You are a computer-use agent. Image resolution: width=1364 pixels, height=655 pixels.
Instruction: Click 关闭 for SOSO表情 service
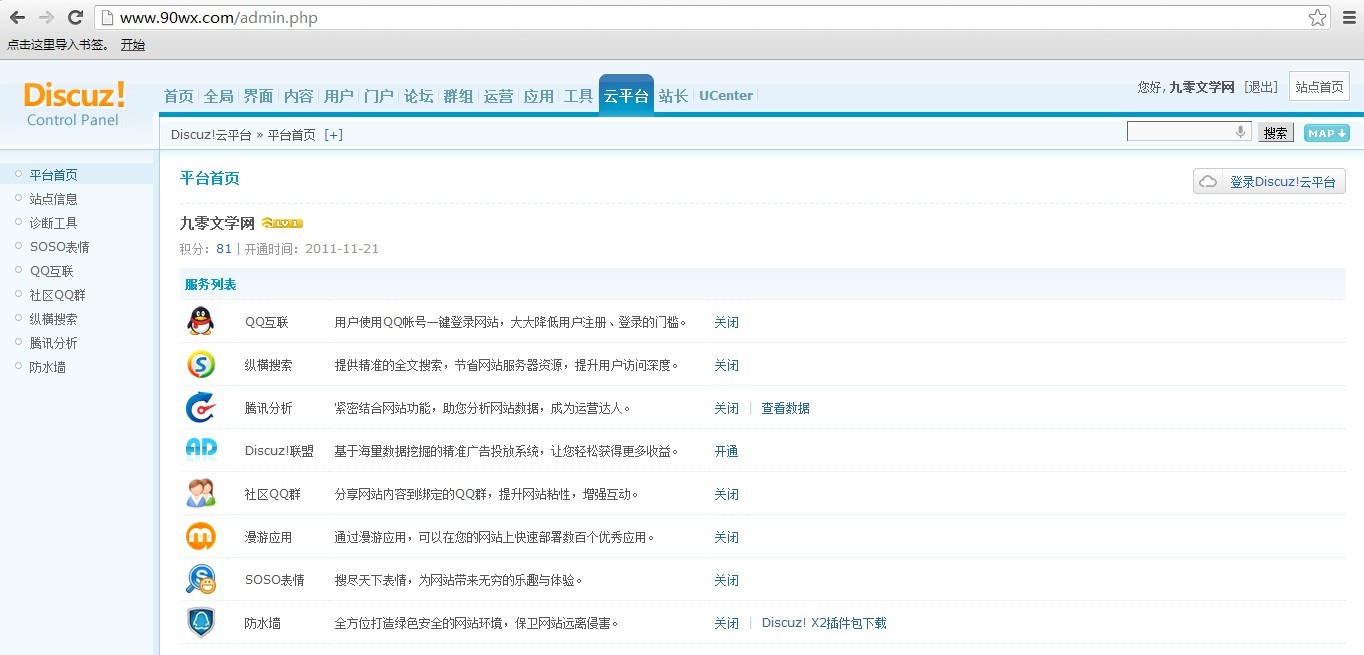pyautogui.click(x=726, y=580)
